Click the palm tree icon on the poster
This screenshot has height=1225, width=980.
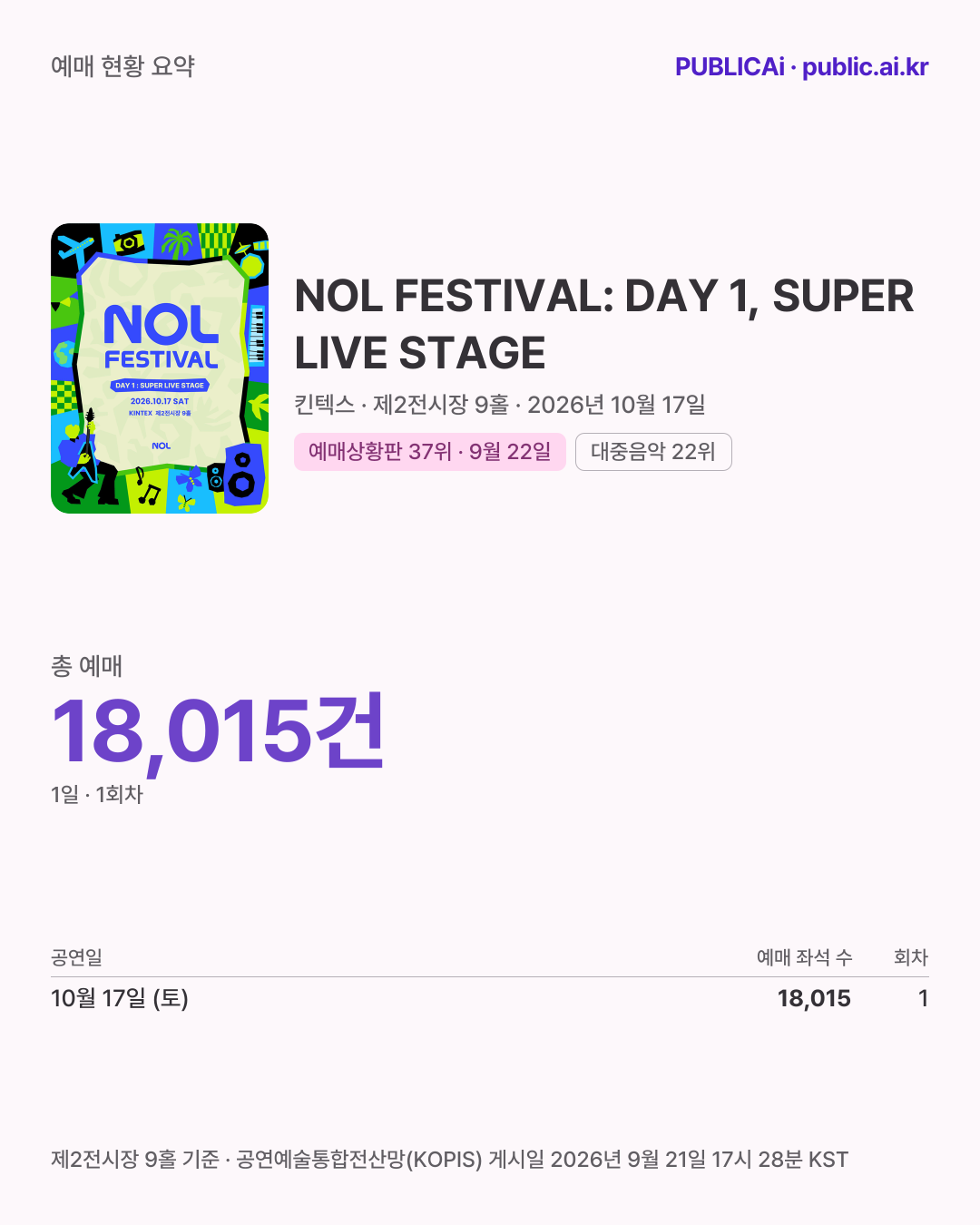coord(177,243)
